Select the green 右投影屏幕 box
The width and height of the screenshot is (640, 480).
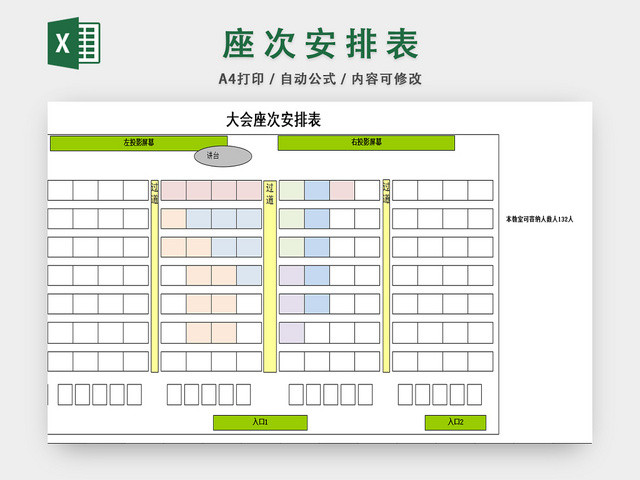click(x=366, y=142)
